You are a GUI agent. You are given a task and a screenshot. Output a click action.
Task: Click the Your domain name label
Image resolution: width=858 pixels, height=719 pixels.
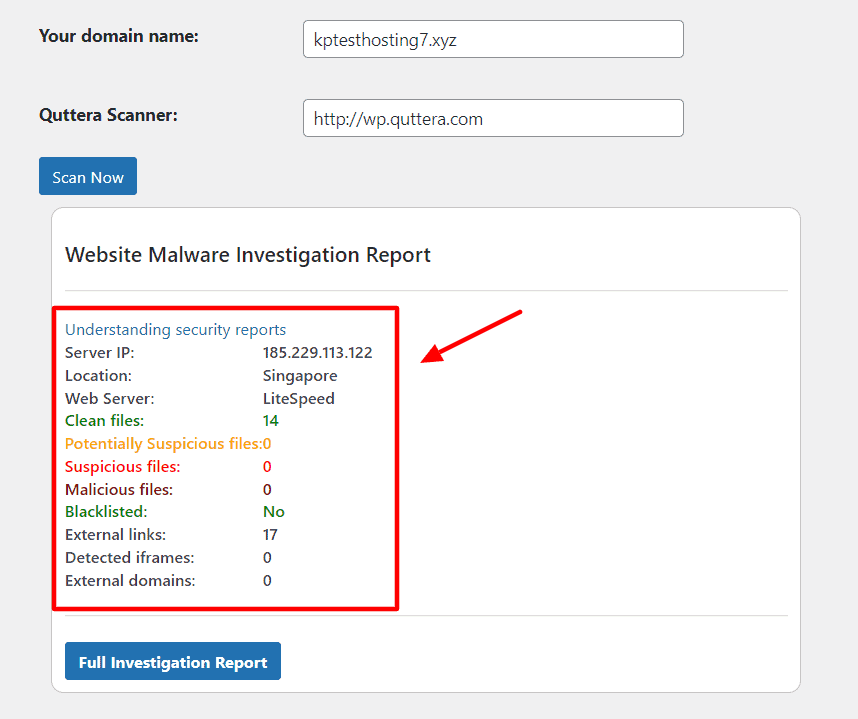click(x=119, y=36)
